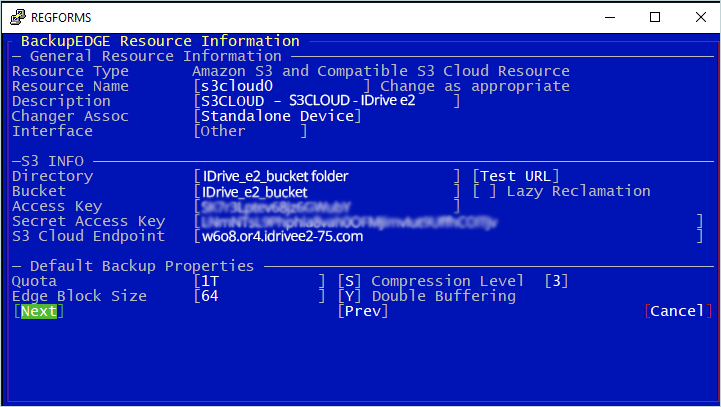Click the Test URL button
The height and width of the screenshot is (407, 721).
tap(516, 176)
